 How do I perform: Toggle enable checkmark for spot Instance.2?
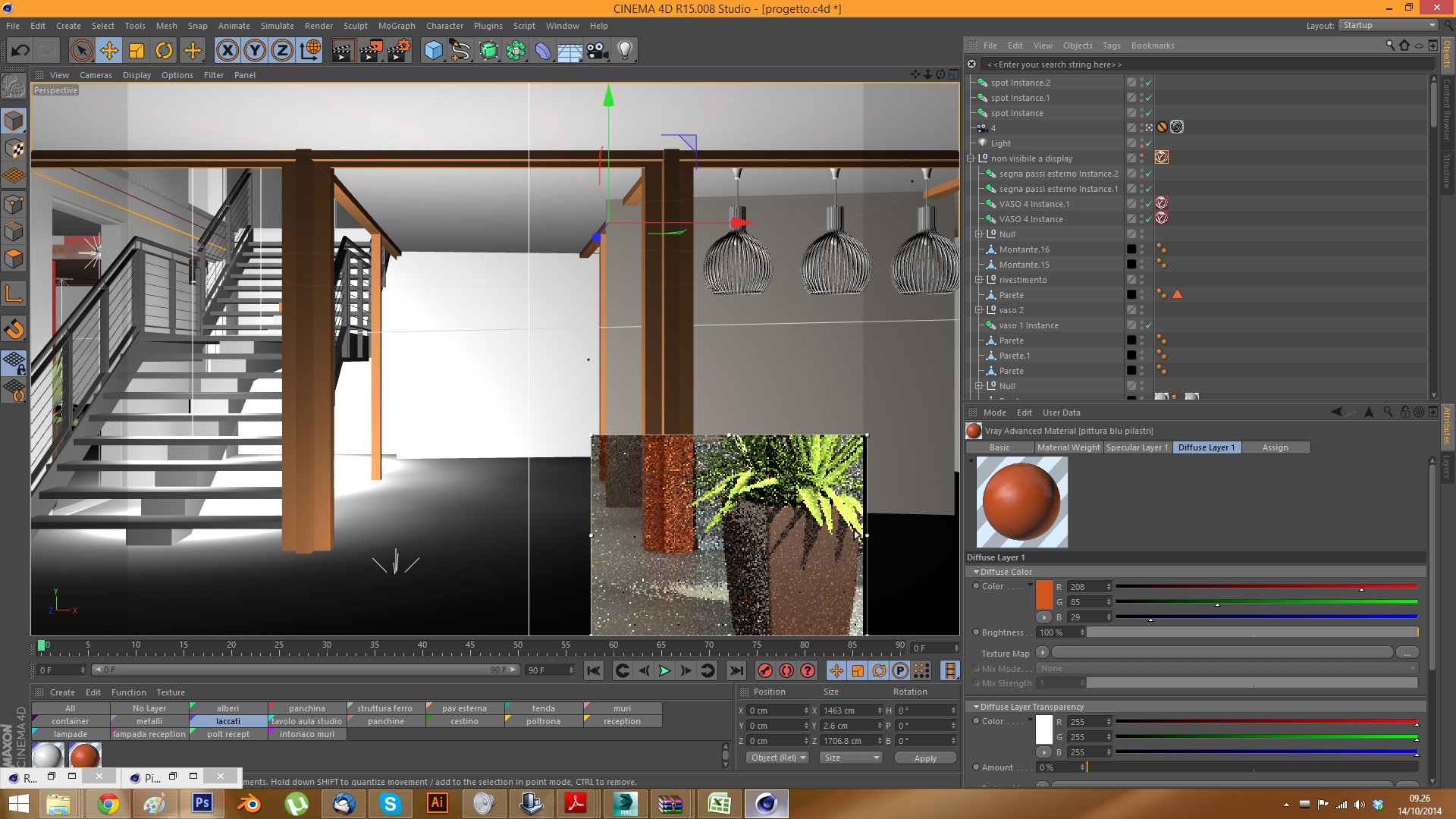click(x=1149, y=83)
